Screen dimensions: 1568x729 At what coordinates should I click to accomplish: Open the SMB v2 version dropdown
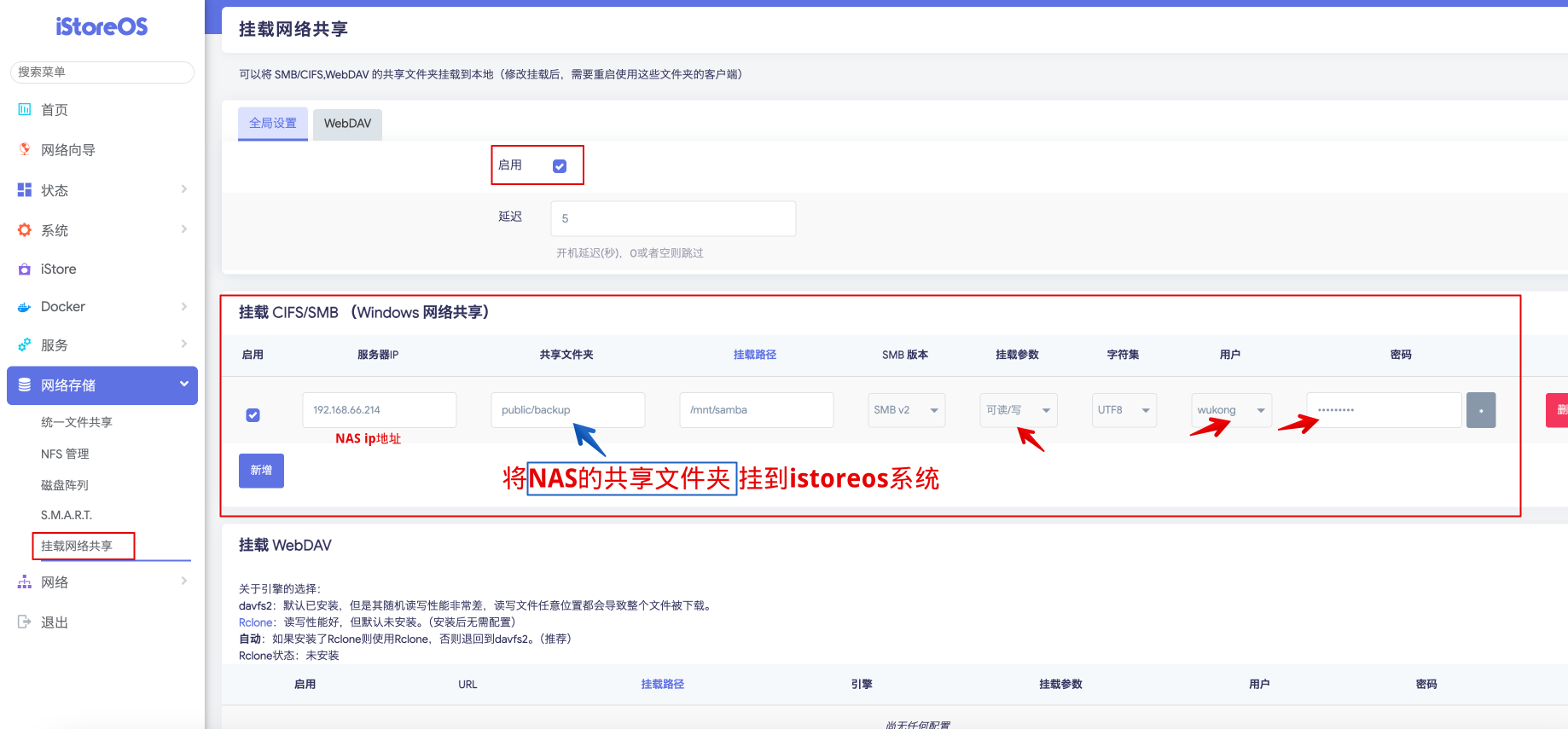906,410
